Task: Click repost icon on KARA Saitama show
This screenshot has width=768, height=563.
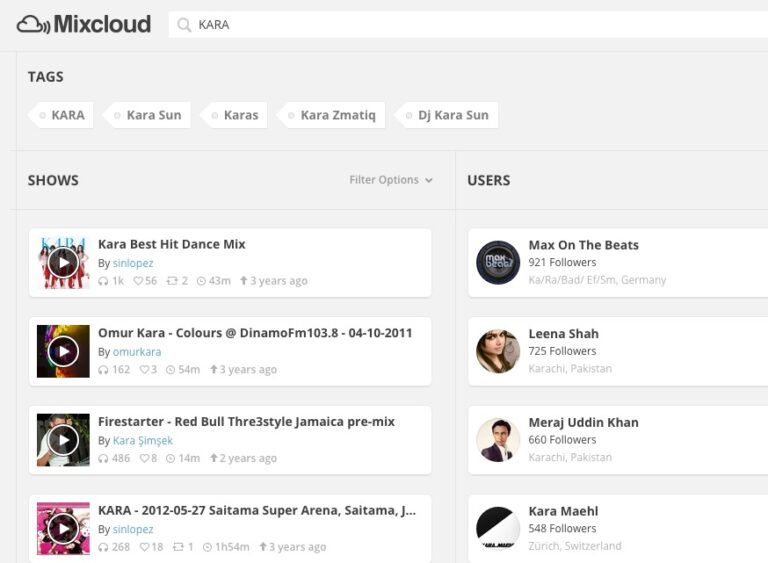Action: click(178, 547)
